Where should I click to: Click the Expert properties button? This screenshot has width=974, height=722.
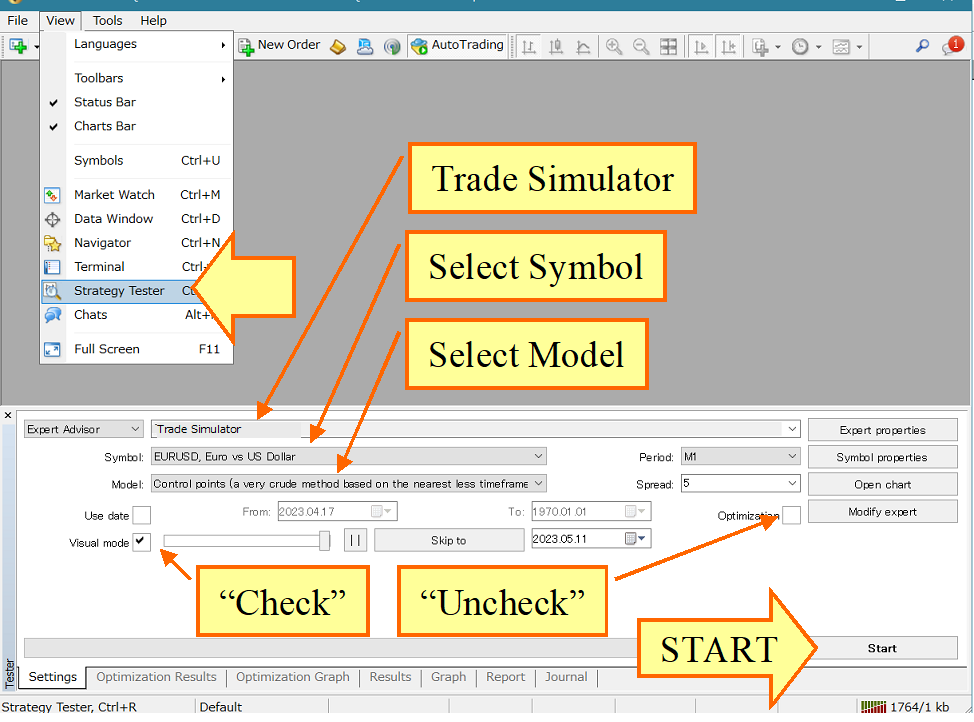point(882,430)
